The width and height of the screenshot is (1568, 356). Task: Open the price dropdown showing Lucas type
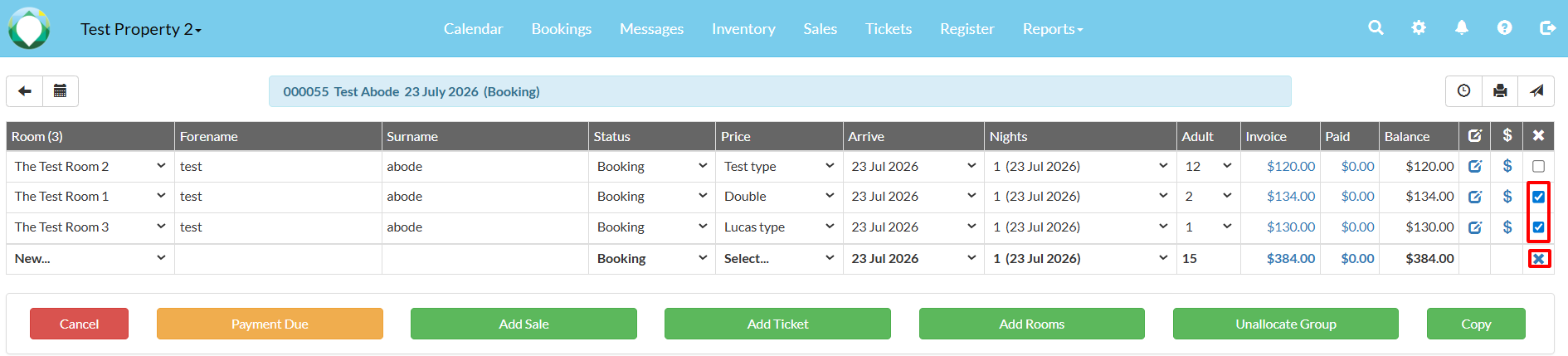(x=779, y=227)
